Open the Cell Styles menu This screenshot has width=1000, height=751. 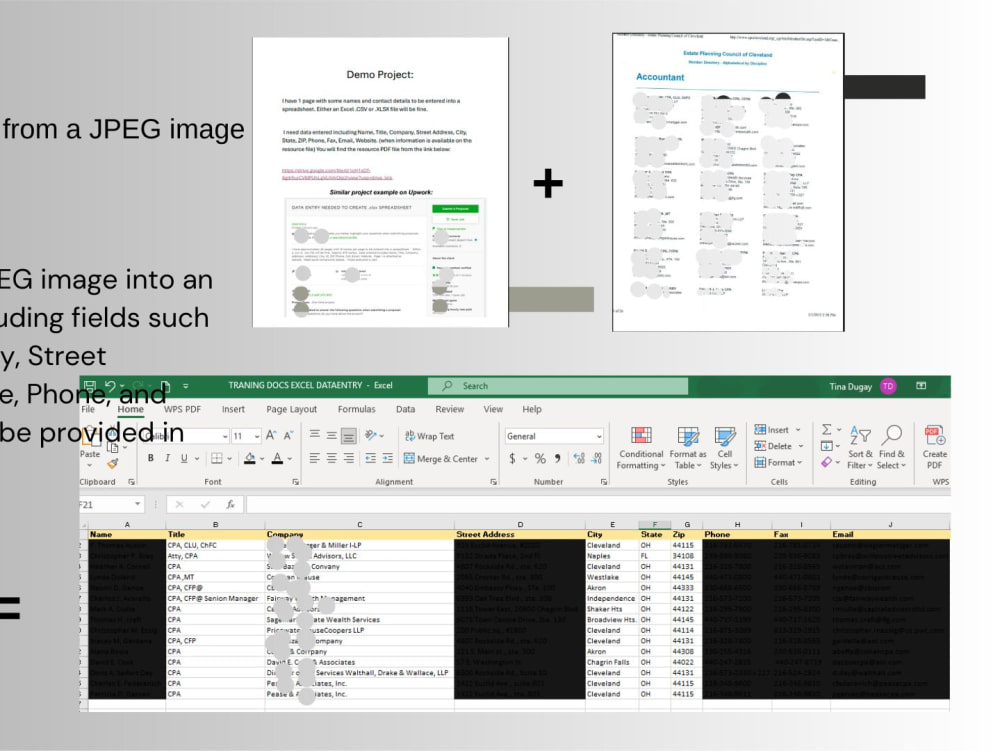coord(724,448)
